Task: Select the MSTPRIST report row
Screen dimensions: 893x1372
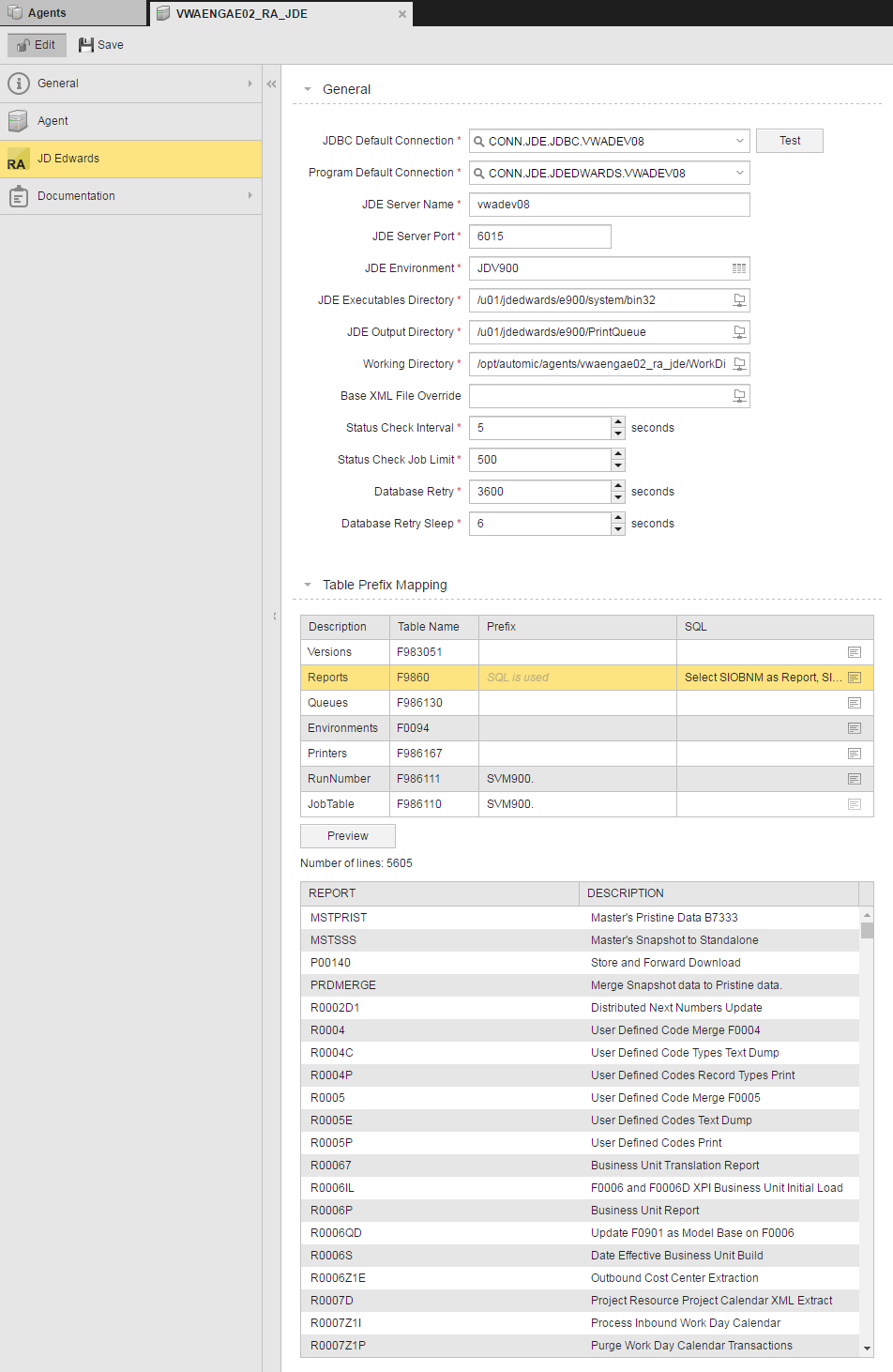Action: pyautogui.click(x=580, y=918)
